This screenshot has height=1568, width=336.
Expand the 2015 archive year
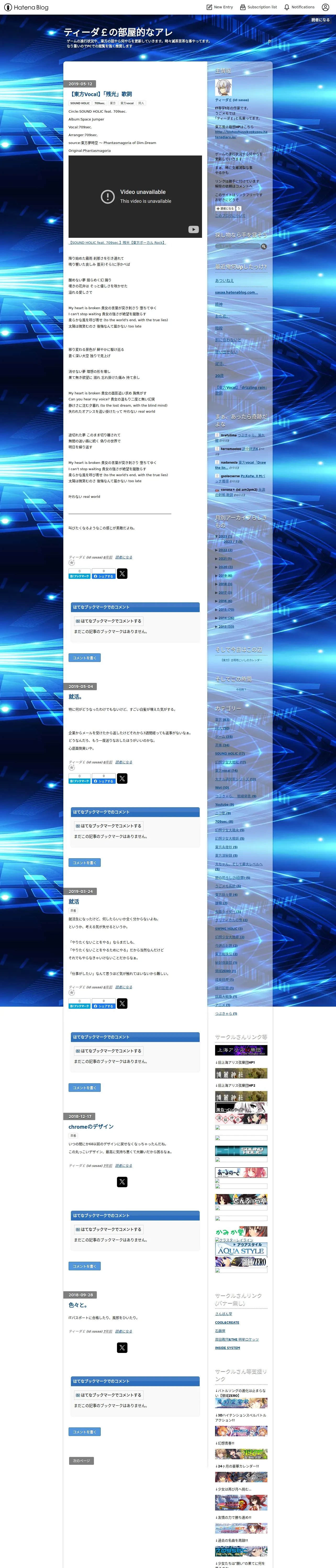[x=216, y=609]
